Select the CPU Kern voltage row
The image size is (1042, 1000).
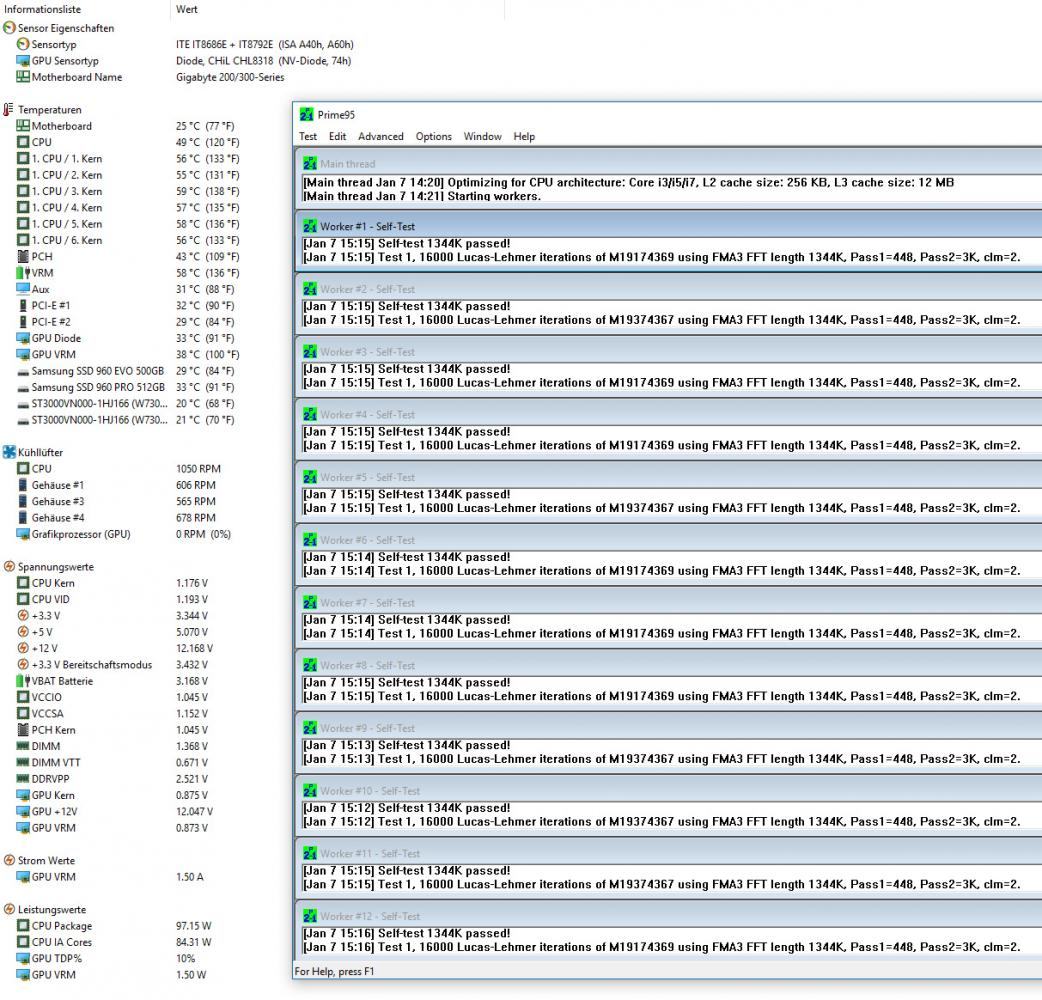[113, 583]
